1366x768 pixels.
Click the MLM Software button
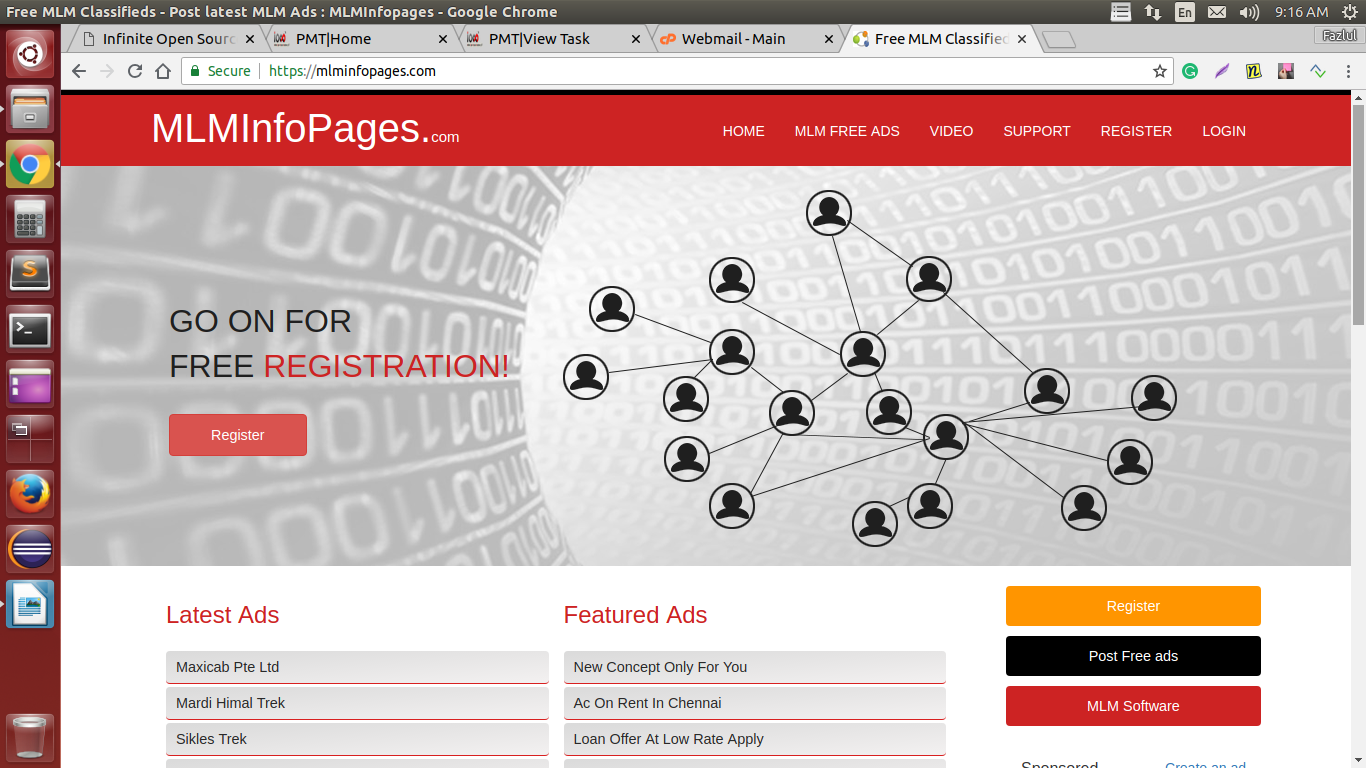pyautogui.click(x=1133, y=706)
